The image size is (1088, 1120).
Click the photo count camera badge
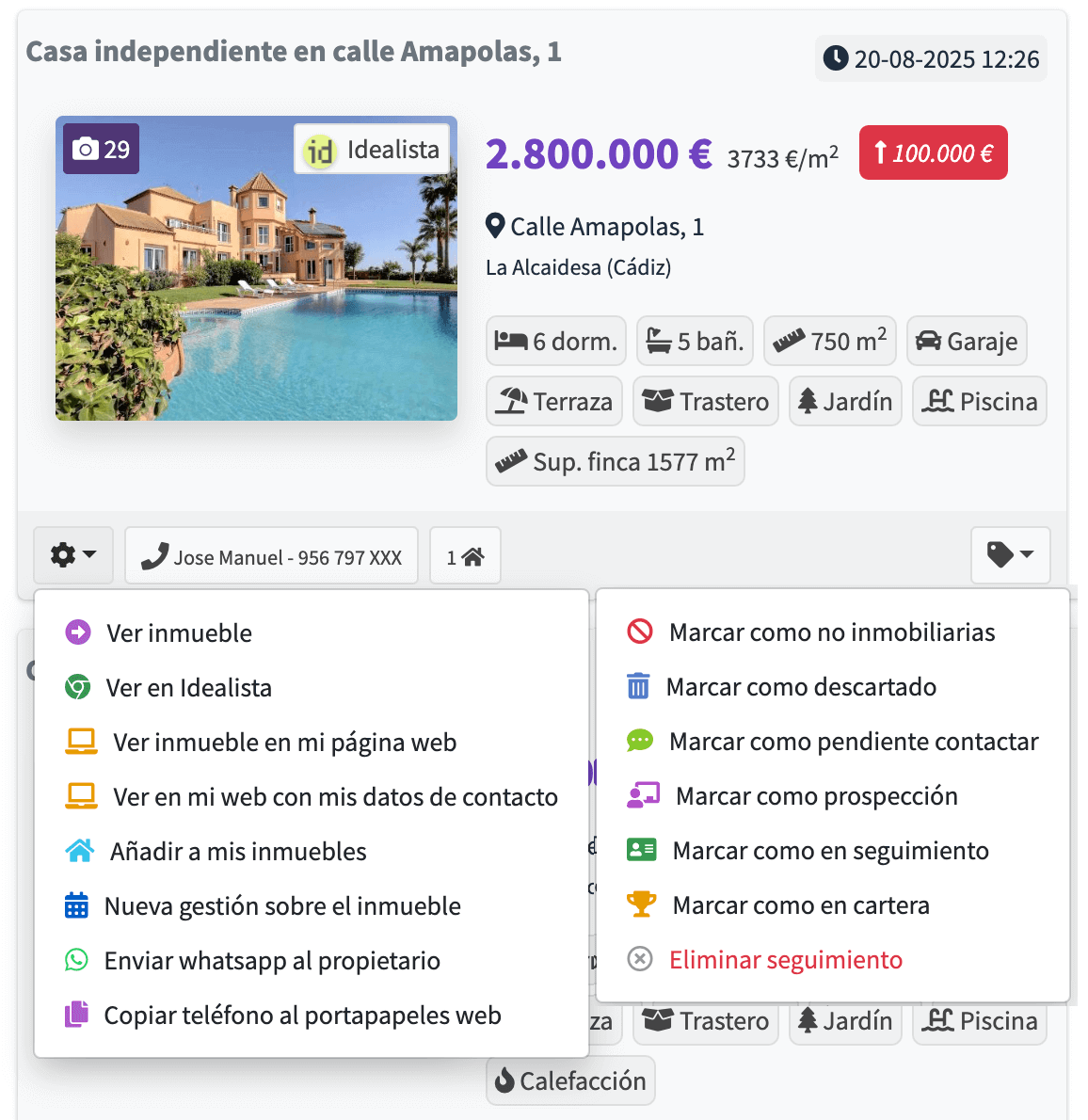102,150
